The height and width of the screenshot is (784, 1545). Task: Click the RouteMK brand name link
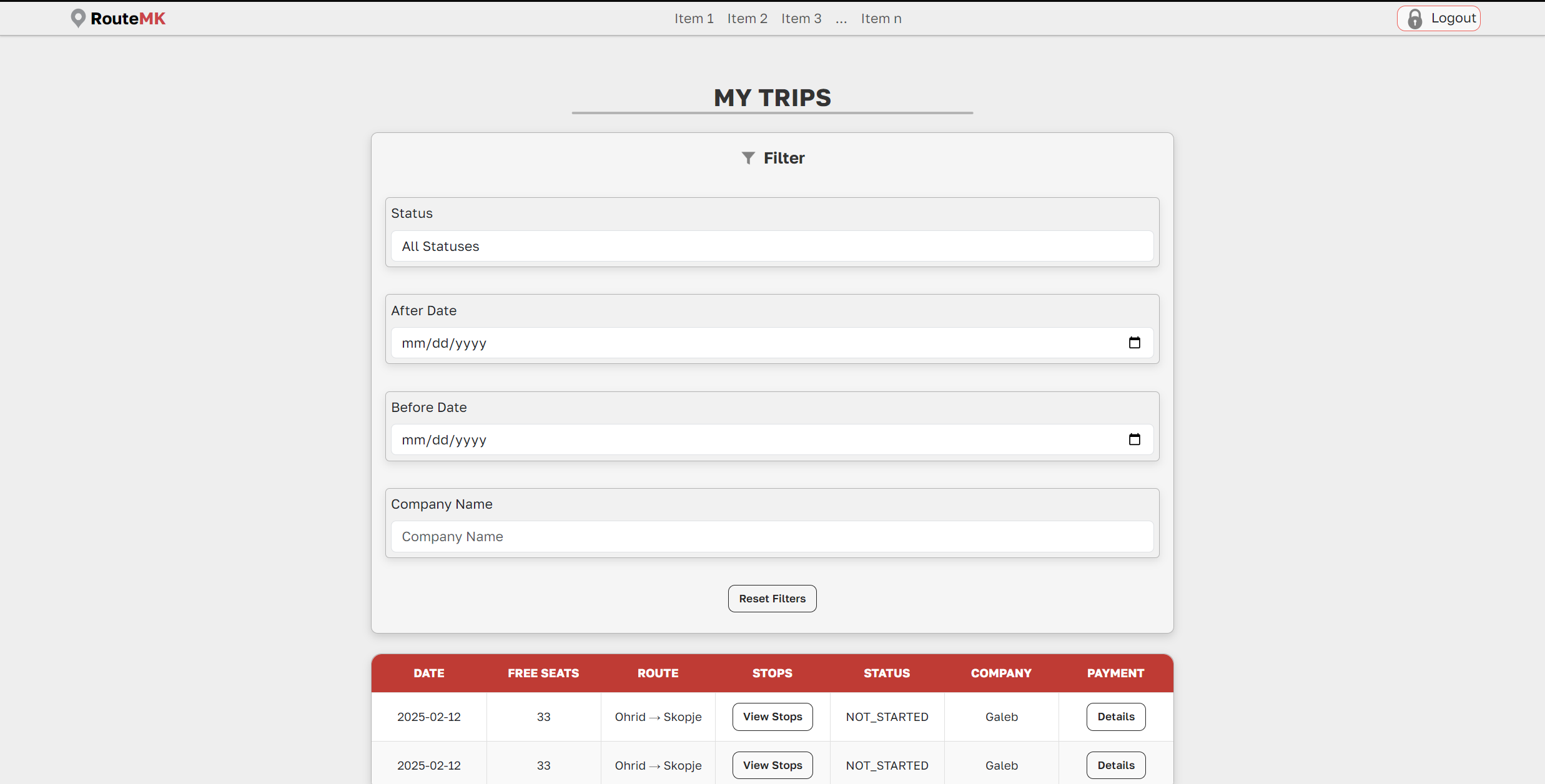tap(128, 19)
